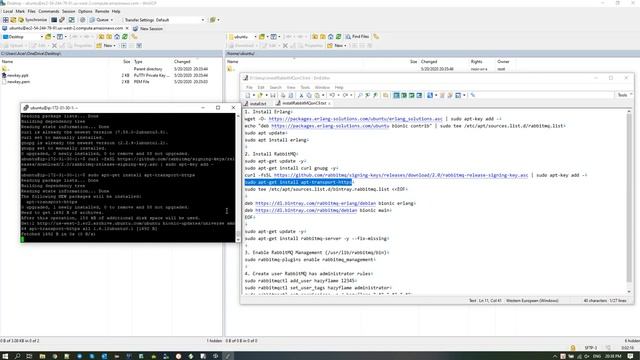The image size is (640, 360).
Task: Click the dl.bintray.com/rabbitmq/debian link
Action: [x=306, y=210]
